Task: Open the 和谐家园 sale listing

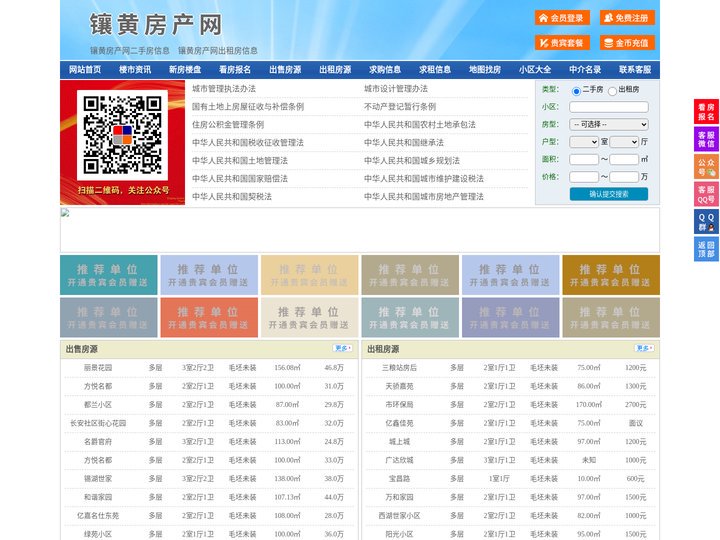Action: pos(98,497)
